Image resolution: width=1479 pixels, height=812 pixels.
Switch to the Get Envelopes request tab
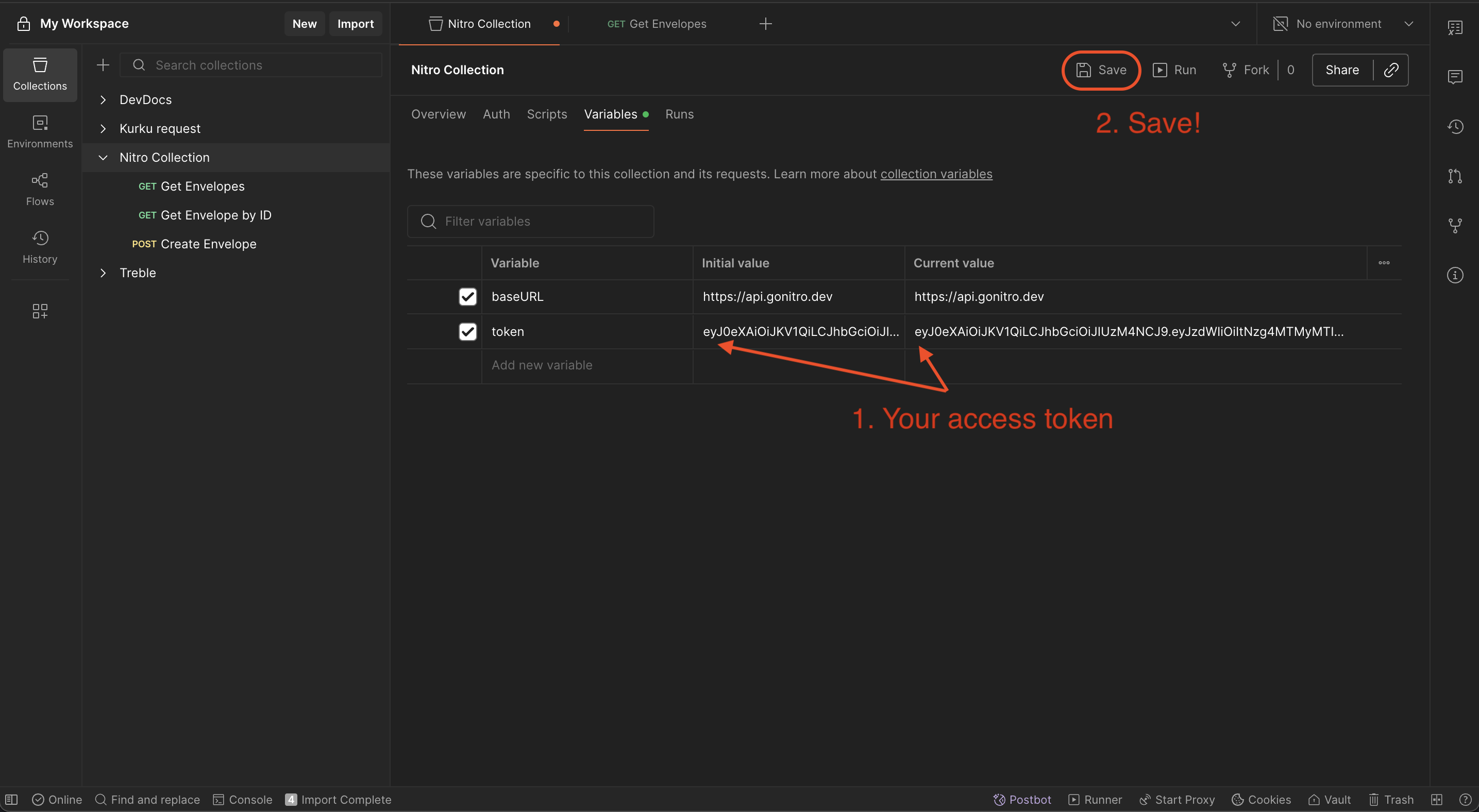pyautogui.click(x=657, y=24)
